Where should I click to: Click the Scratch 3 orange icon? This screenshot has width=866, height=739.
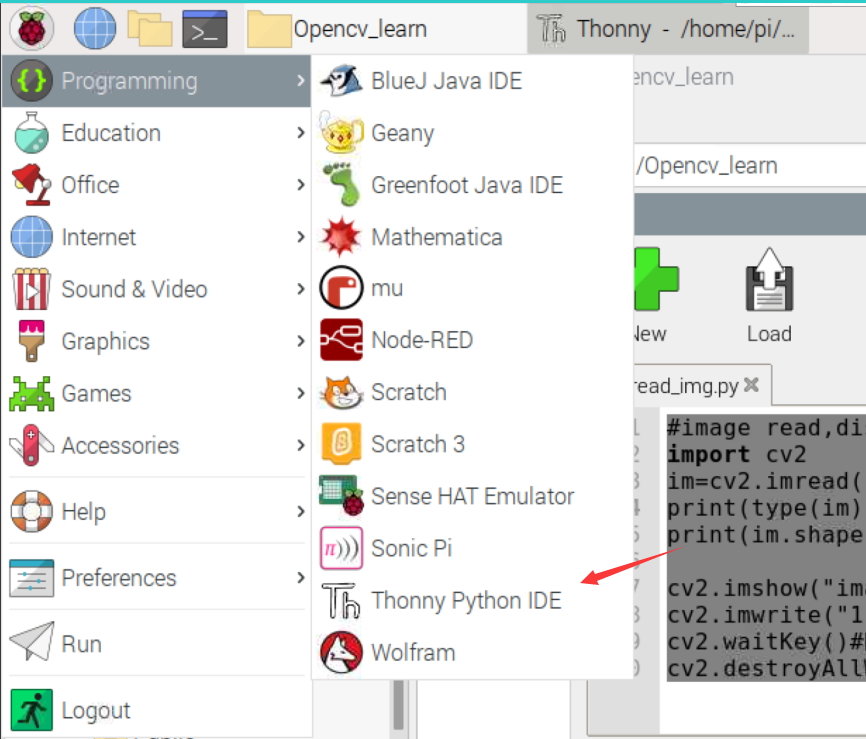tap(341, 444)
